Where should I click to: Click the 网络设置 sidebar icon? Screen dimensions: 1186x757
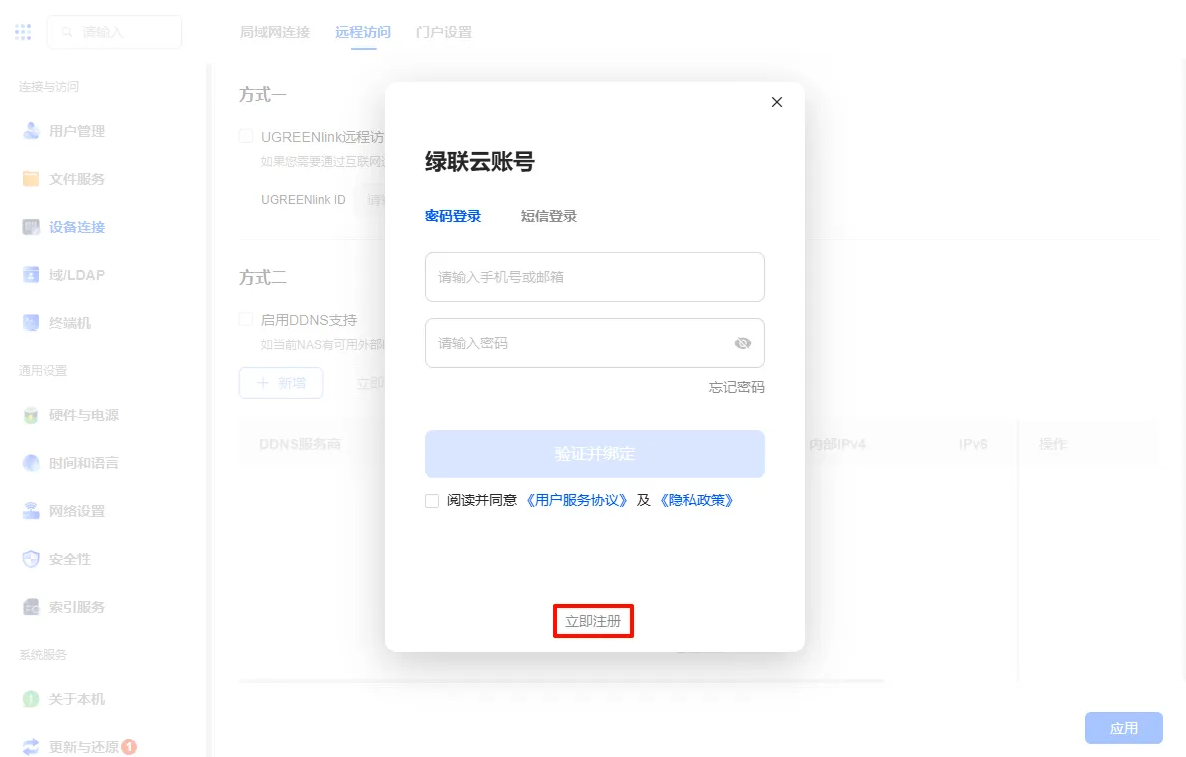click(x=31, y=511)
